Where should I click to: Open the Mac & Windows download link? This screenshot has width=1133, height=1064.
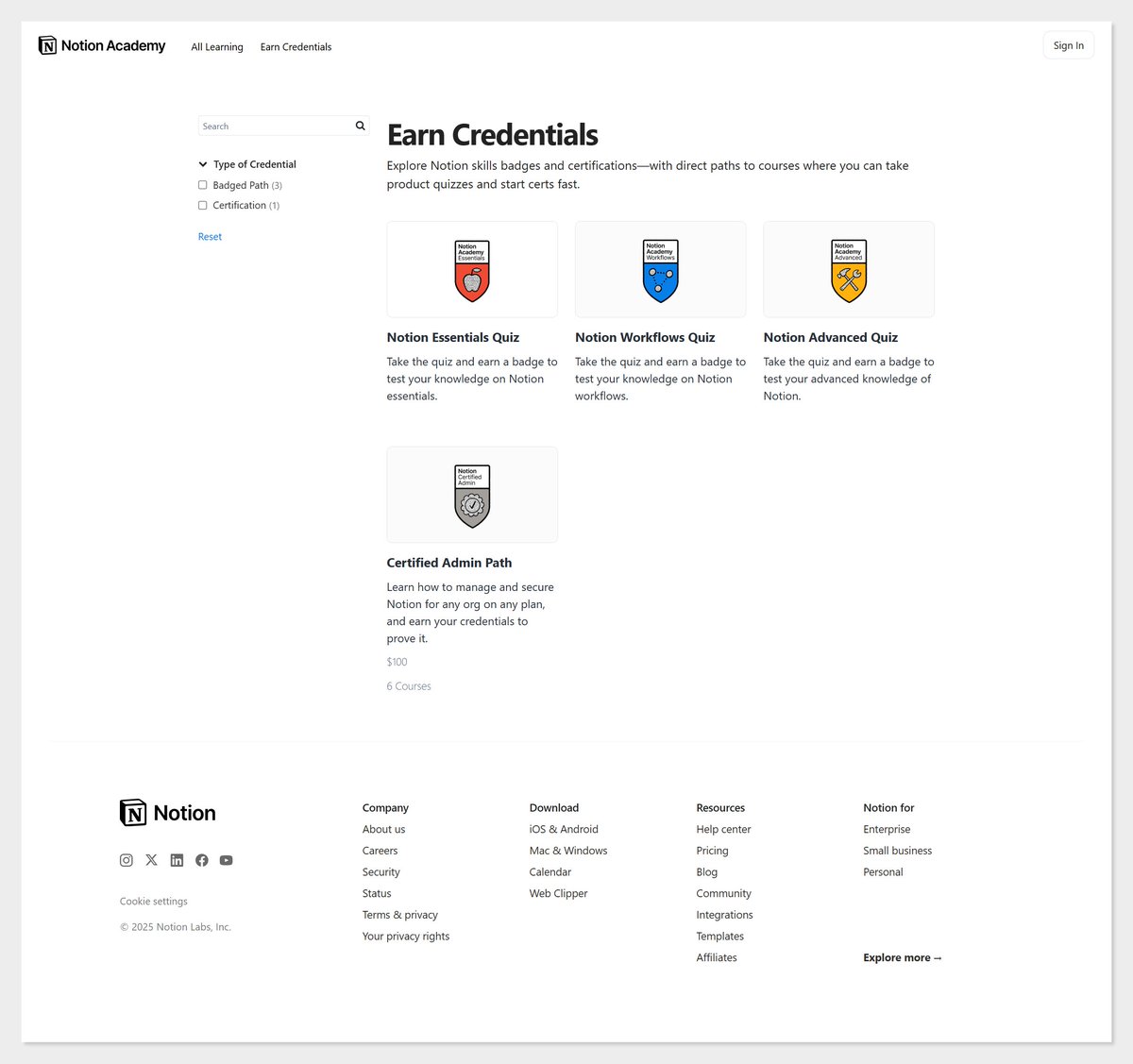tap(568, 851)
